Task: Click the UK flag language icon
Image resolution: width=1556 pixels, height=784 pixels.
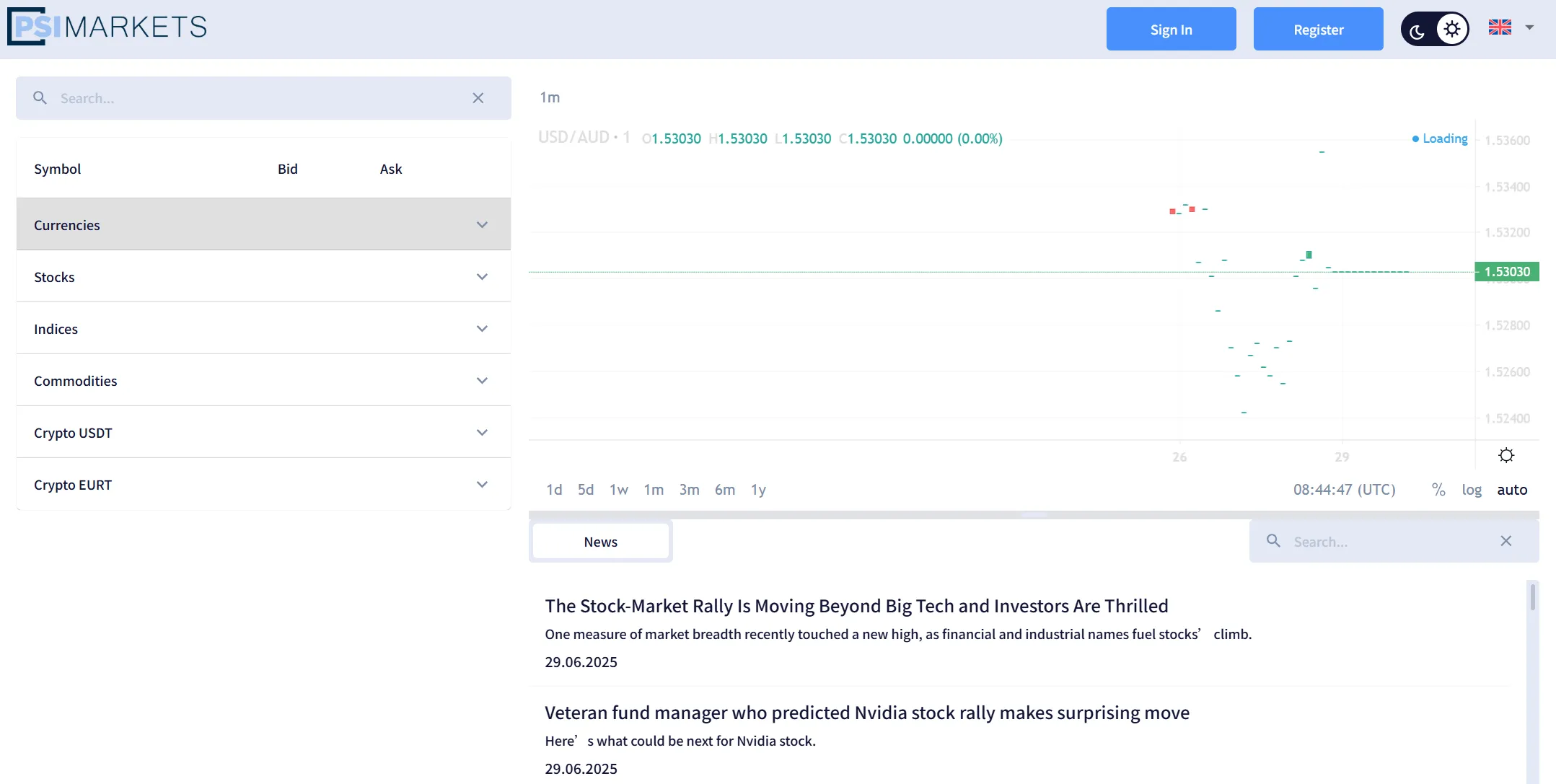Action: tap(1500, 27)
